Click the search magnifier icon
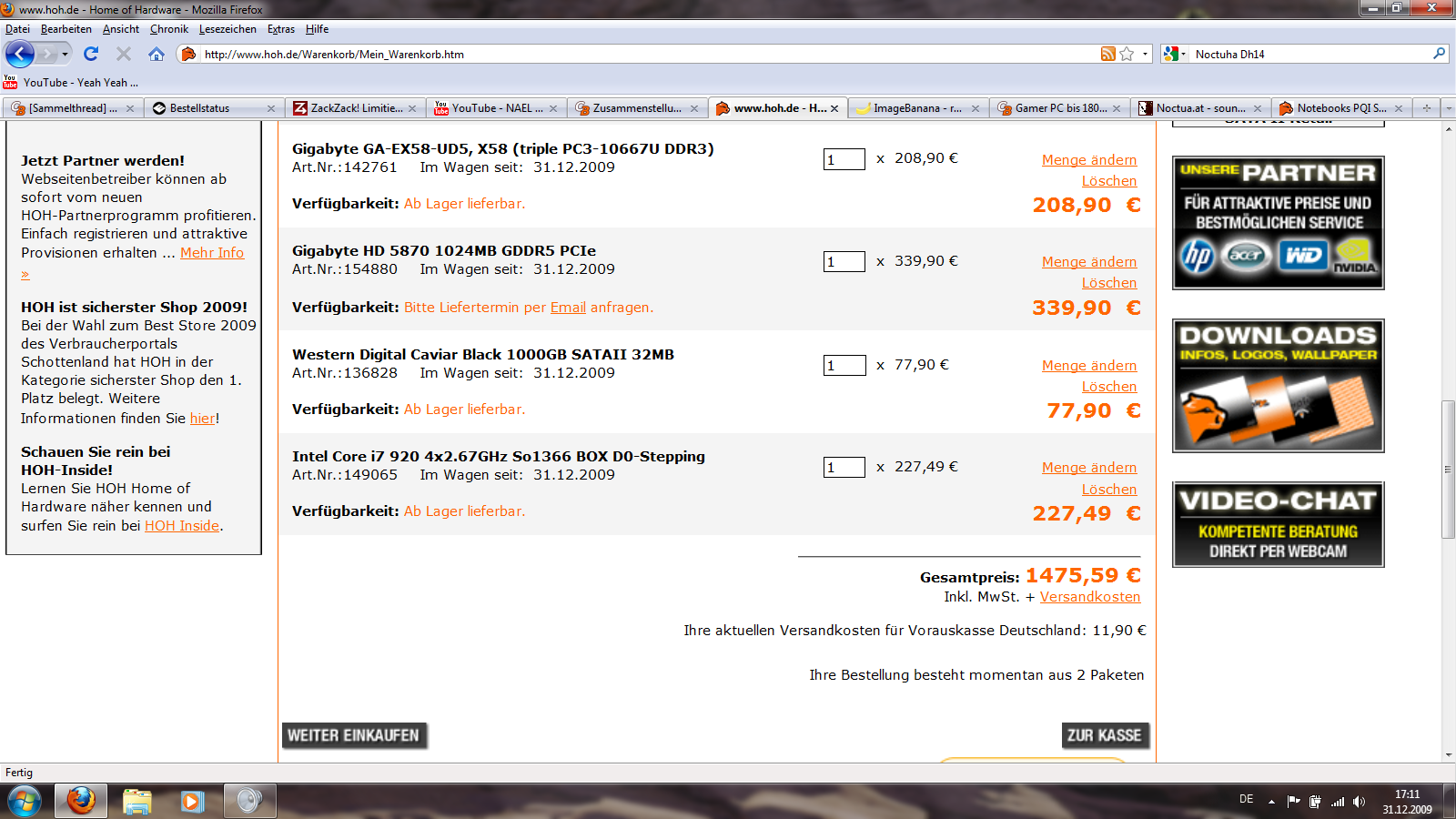 pyautogui.click(x=1439, y=55)
